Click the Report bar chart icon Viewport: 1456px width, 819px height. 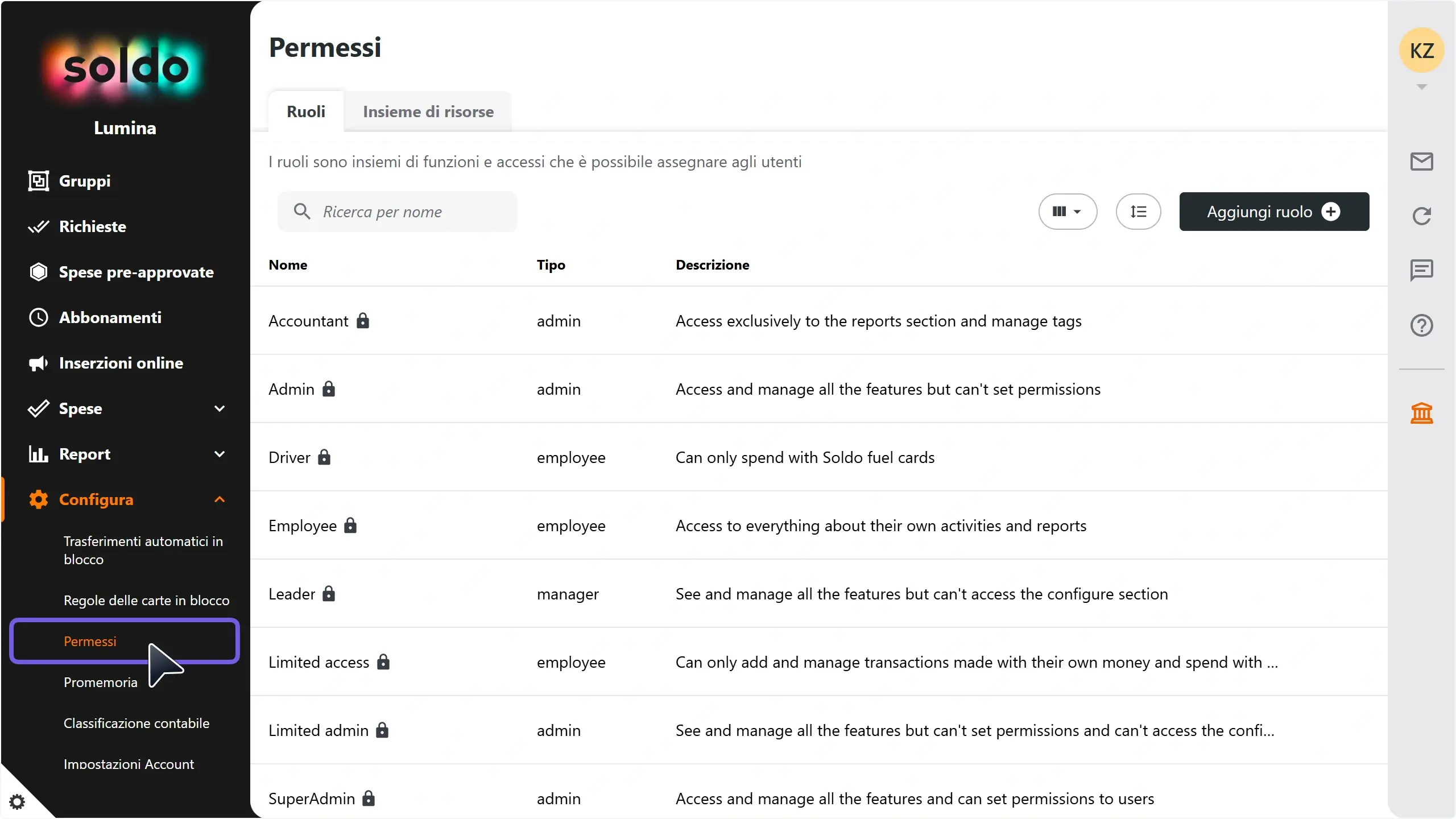(39, 454)
